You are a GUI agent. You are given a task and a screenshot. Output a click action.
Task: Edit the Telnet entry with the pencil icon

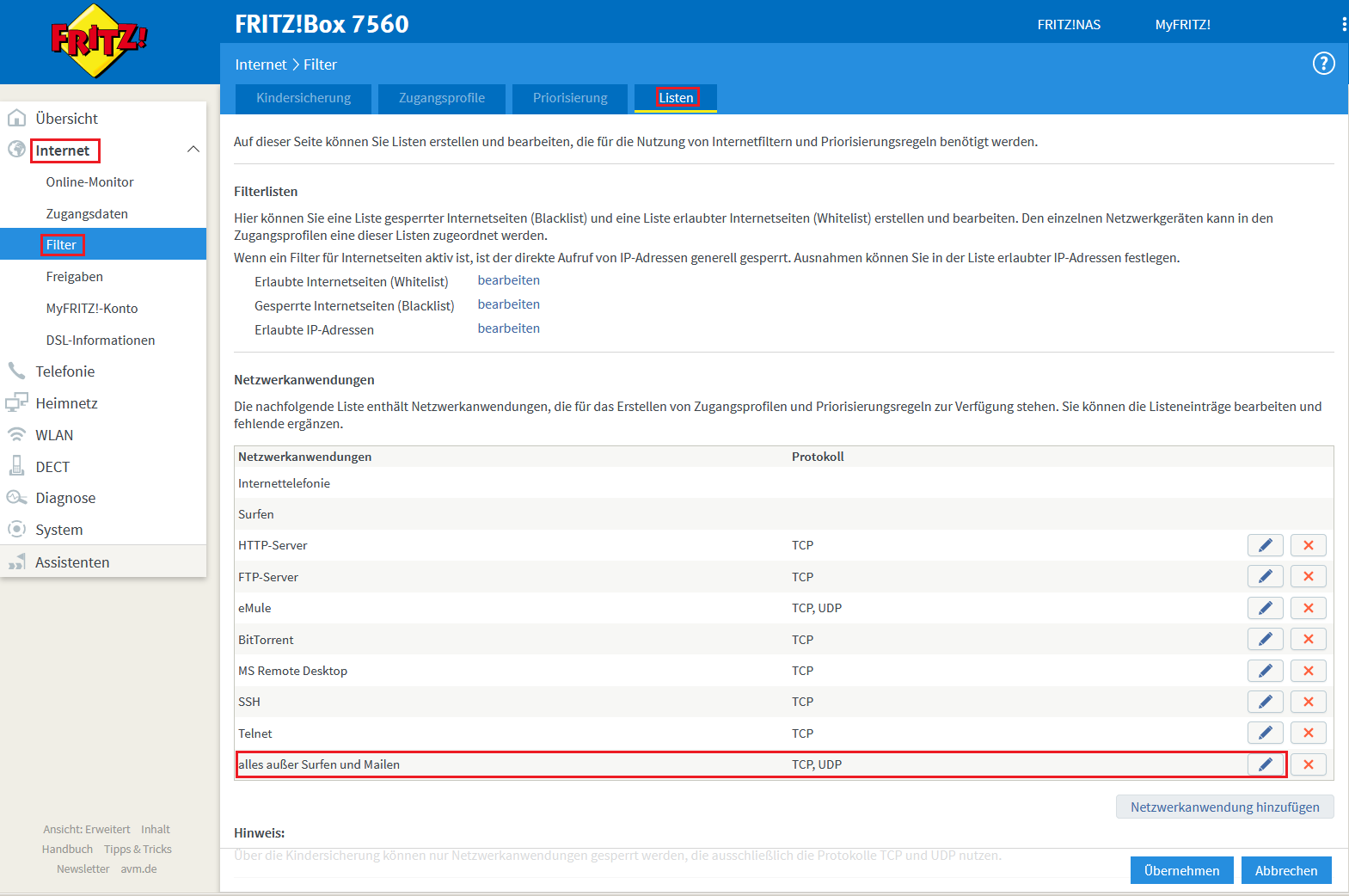point(1265,733)
